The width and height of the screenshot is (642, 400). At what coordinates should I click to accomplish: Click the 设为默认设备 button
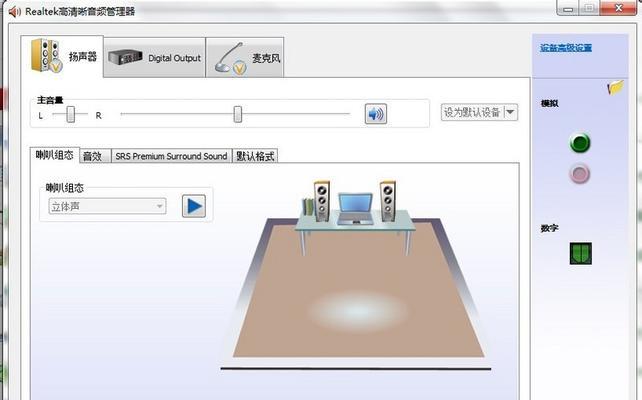coord(472,112)
